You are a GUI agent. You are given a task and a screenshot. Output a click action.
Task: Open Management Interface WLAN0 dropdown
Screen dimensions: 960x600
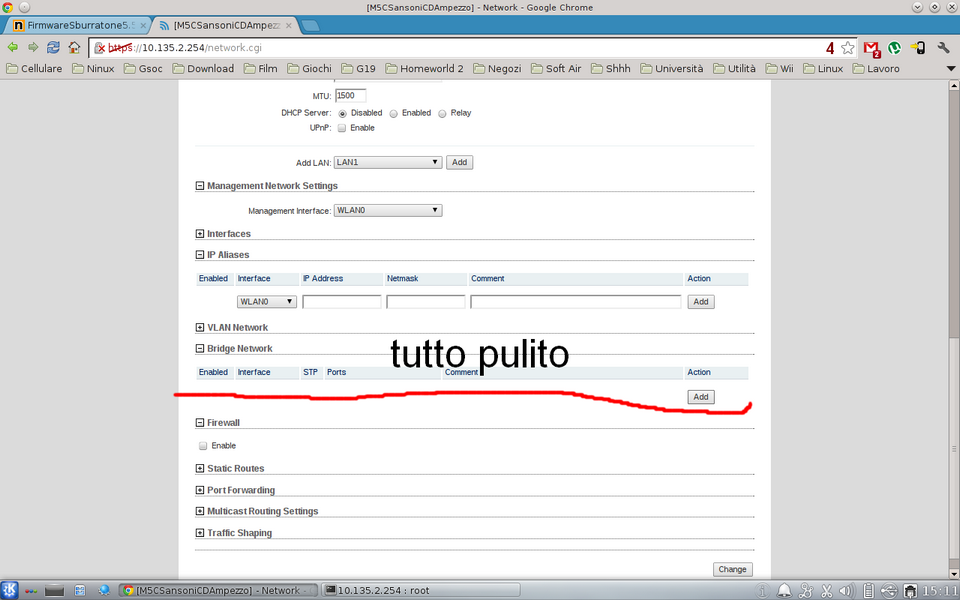(x=389, y=210)
